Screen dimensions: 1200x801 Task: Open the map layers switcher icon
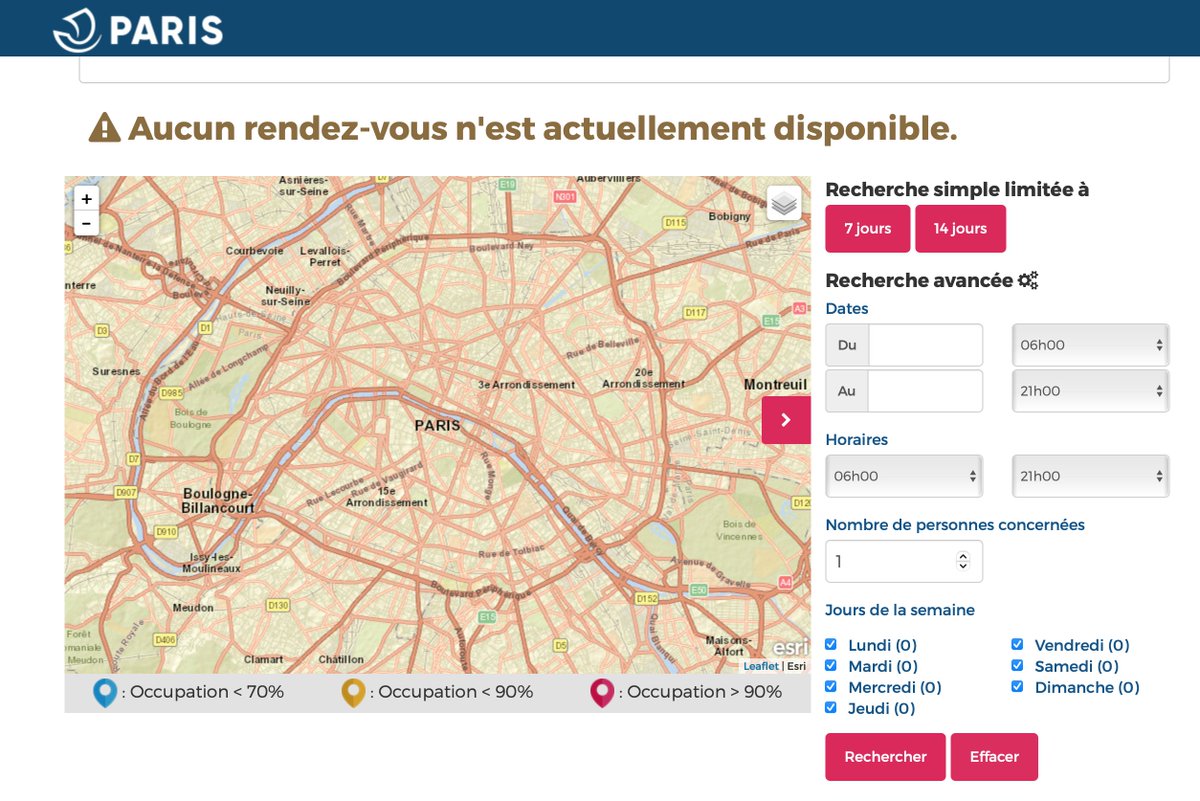pyautogui.click(x=784, y=201)
